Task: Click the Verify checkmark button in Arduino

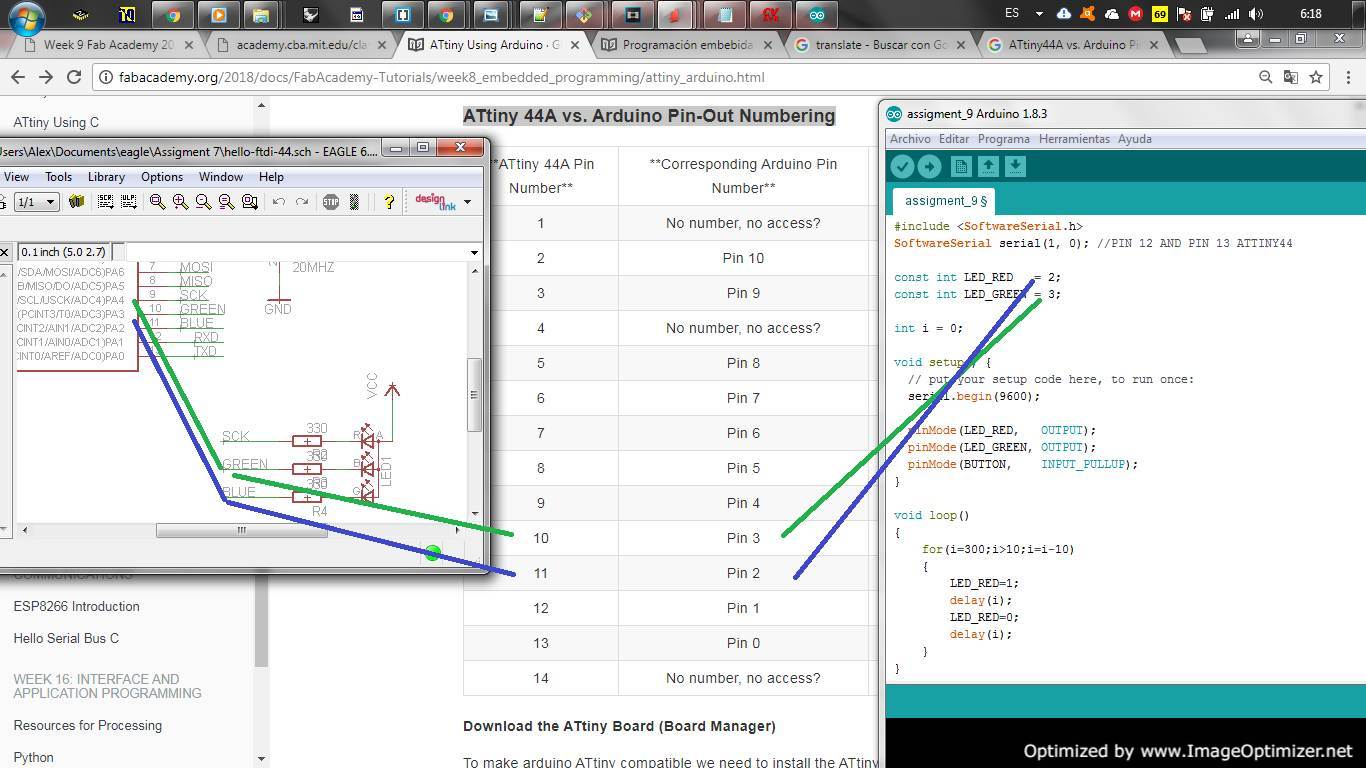Action: (902, 167)
